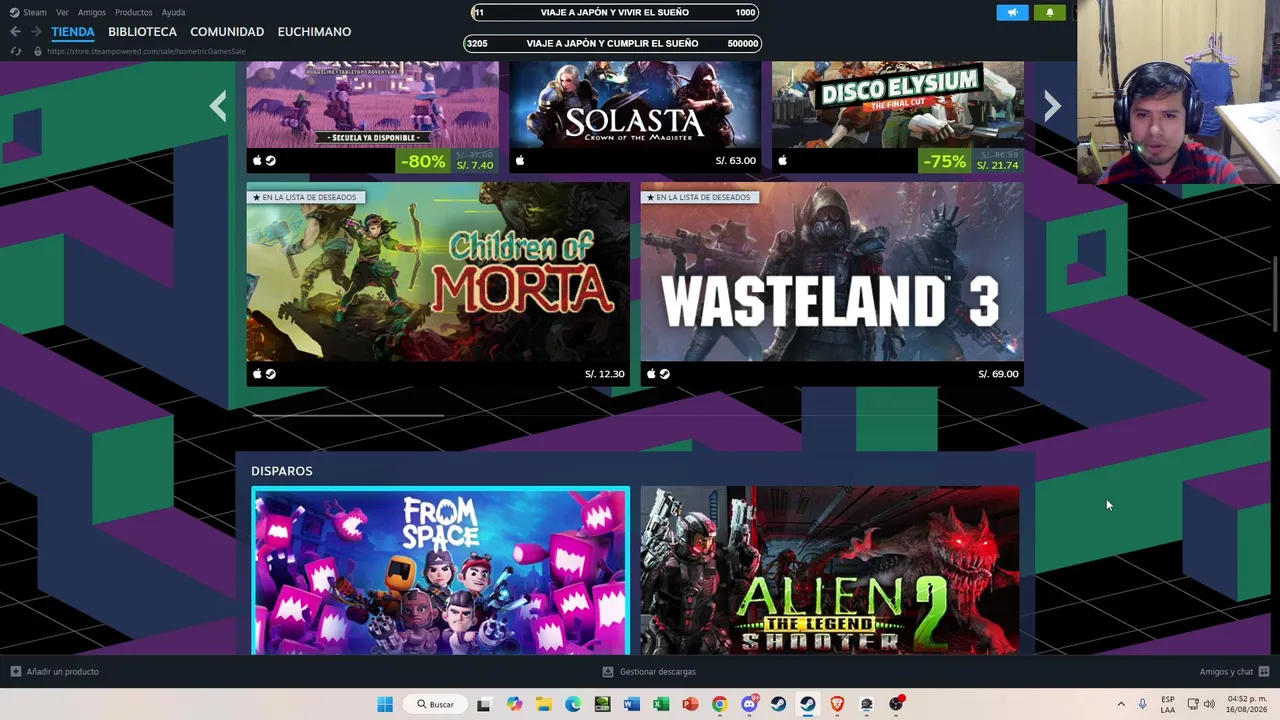
Task: Open the NVIDIA app from the taskbar
Action: 602,704
